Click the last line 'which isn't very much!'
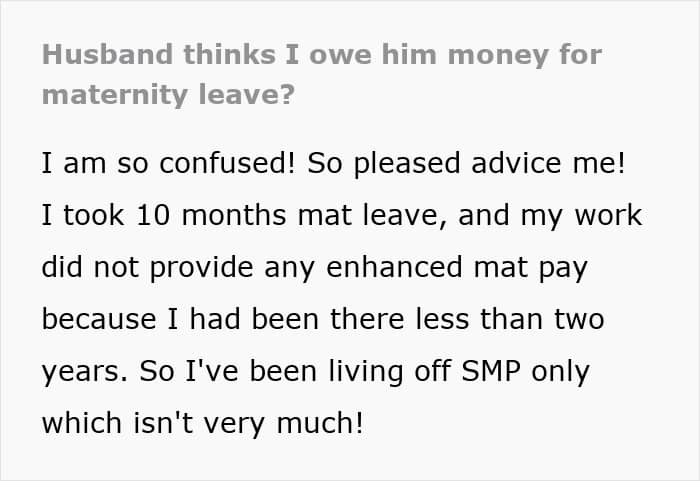The width and height of the screenshot is (700, 481). pyautogui.click(x=200, y=423)
